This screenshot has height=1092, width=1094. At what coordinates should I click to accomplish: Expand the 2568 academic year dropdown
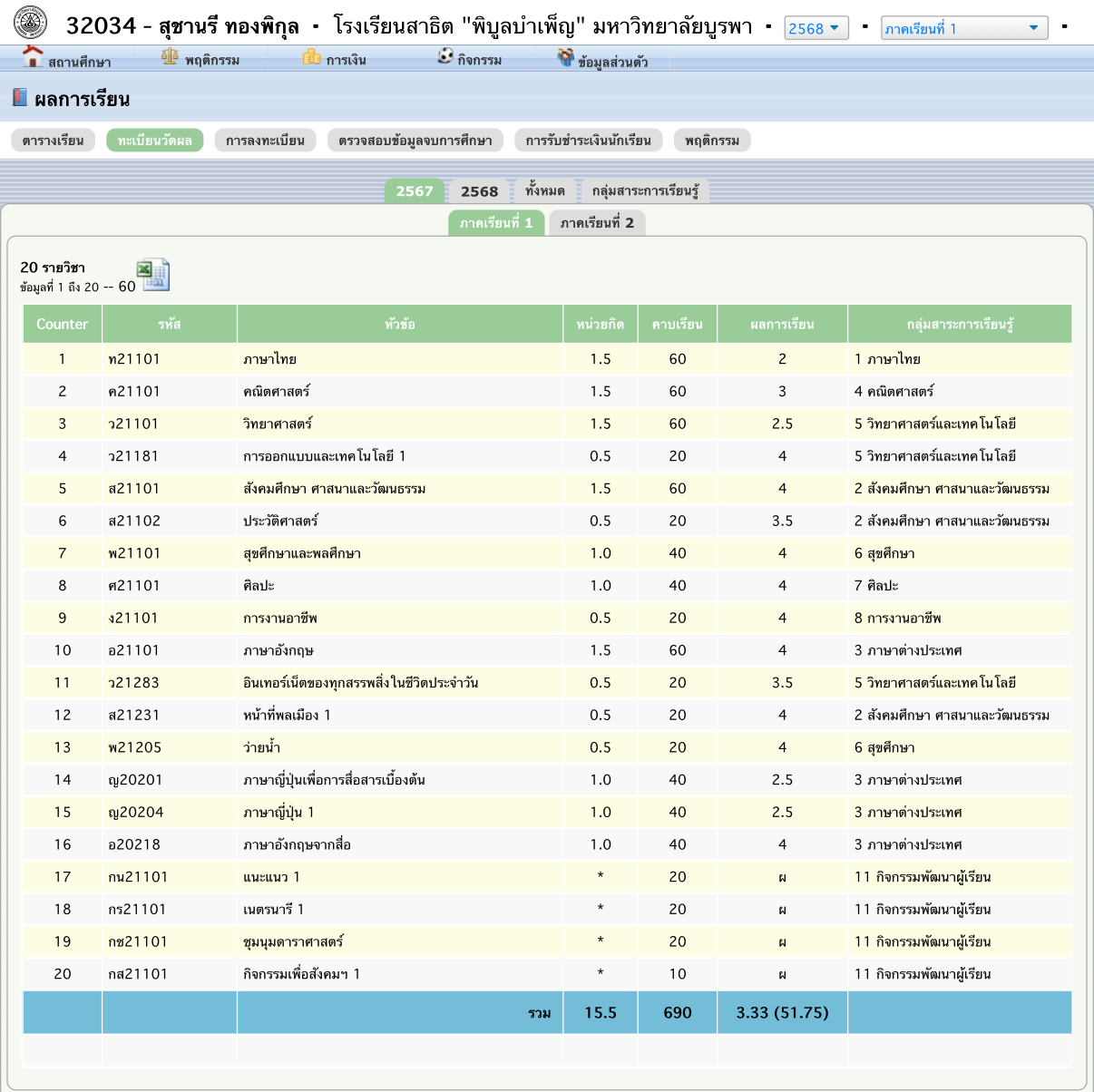tap(816, 28)
